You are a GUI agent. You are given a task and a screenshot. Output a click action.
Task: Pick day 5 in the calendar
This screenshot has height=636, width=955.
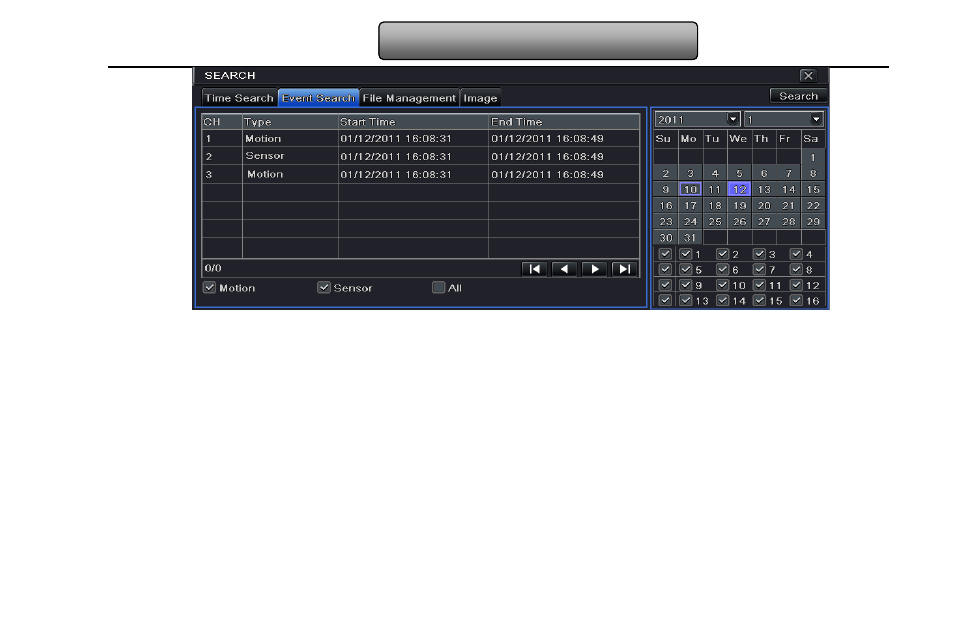point(739,174)
